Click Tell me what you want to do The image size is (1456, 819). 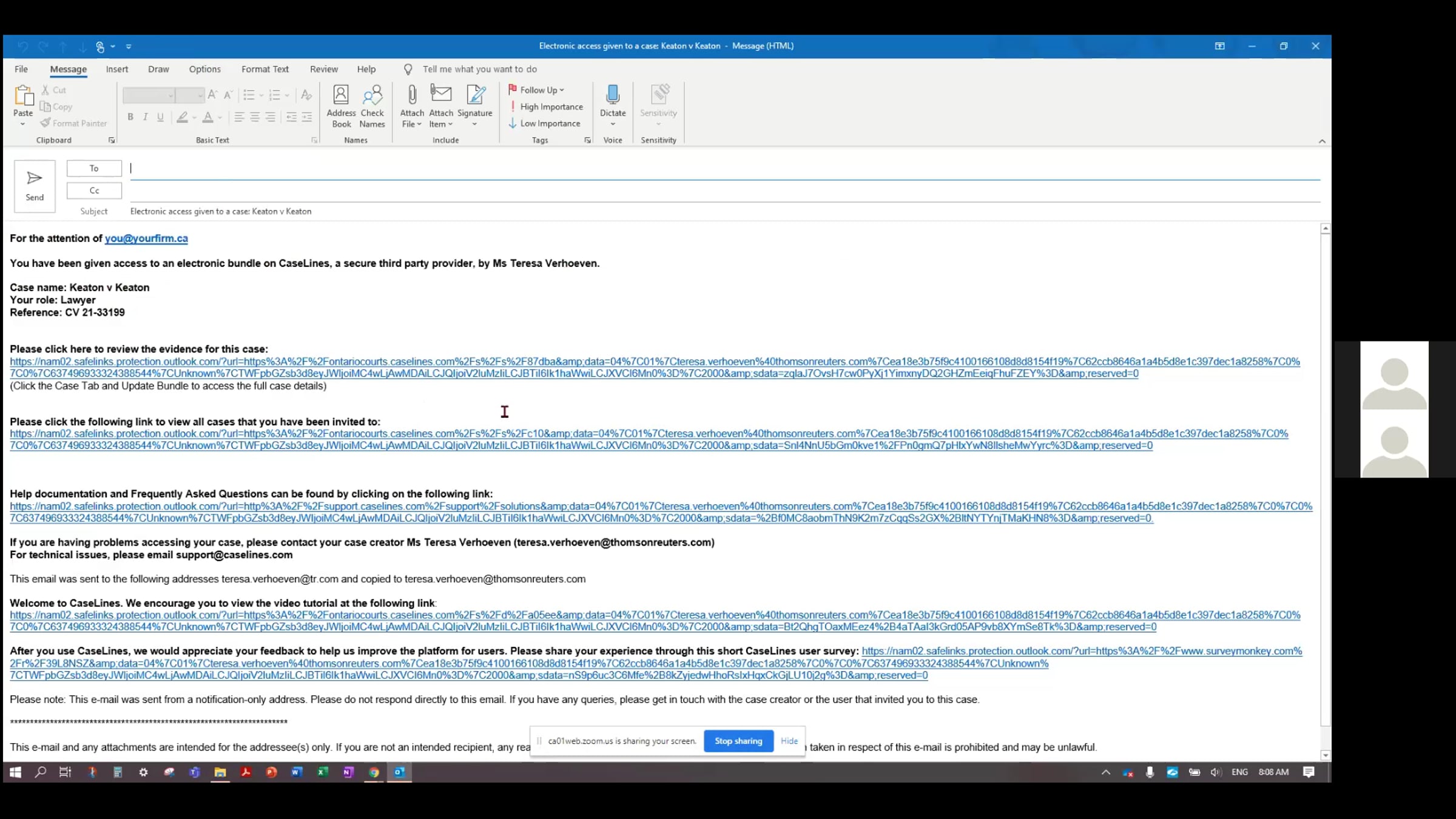pyautogui.click(x=480, y=69)
